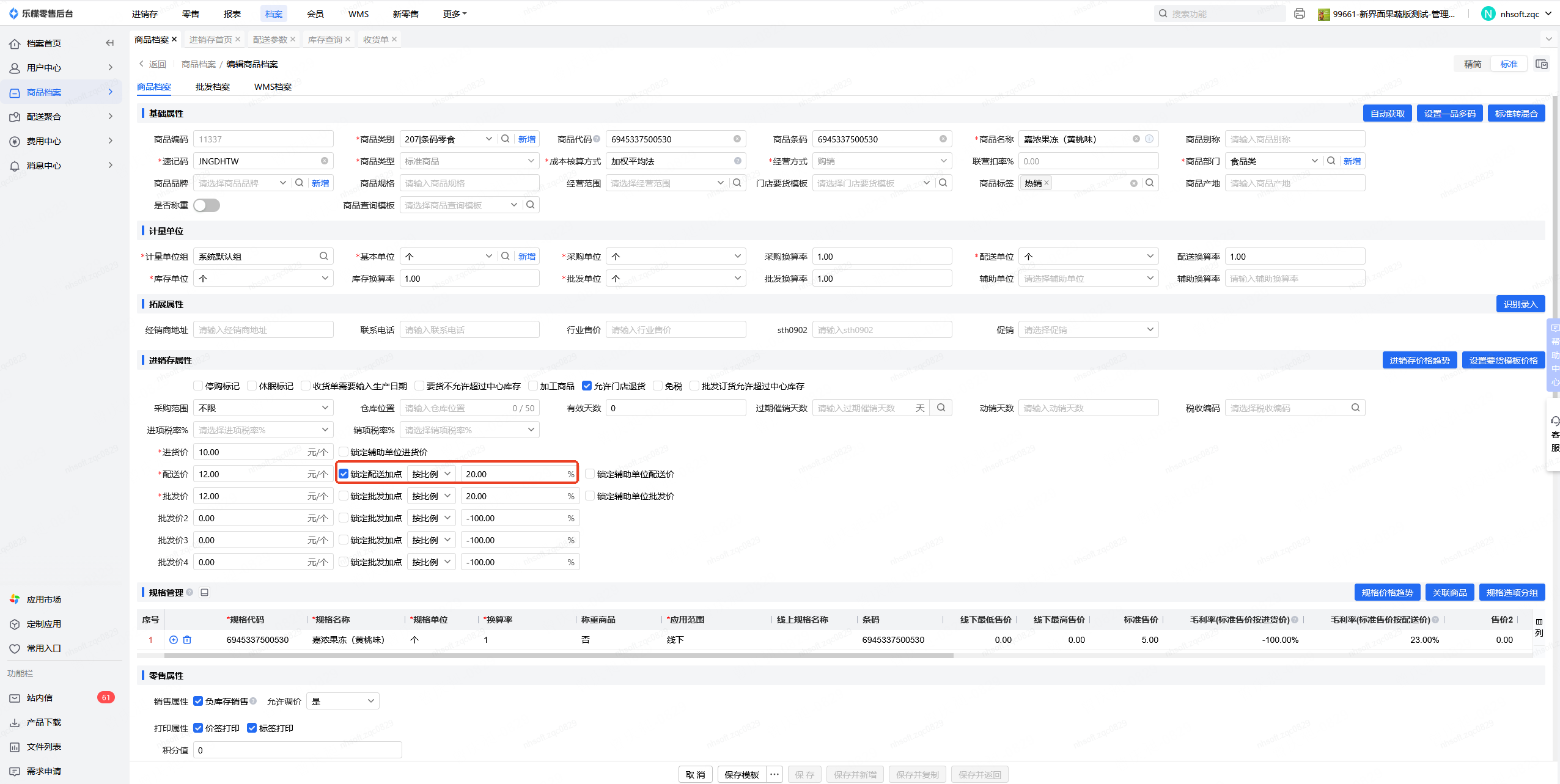The height and width of the screenshot is (784, 1560).
Task: Open the 允许调价 dropdown
Action: 342,701
